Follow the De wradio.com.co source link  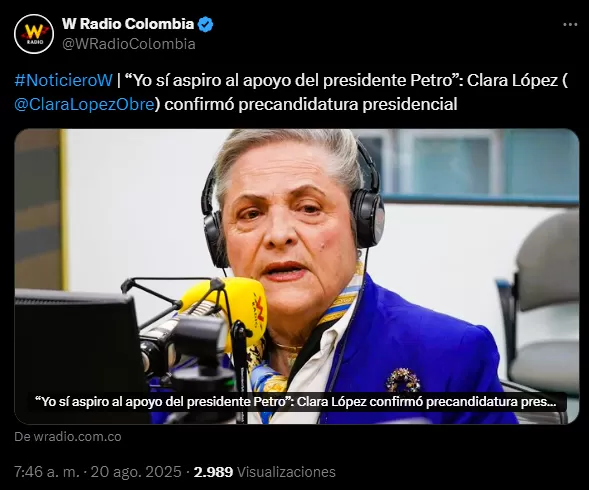coord(68,437)
